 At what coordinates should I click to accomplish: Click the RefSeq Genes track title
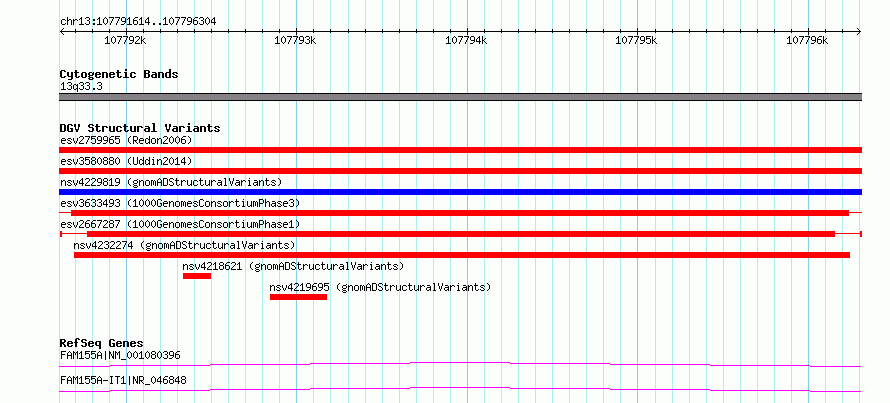[102, 343]
